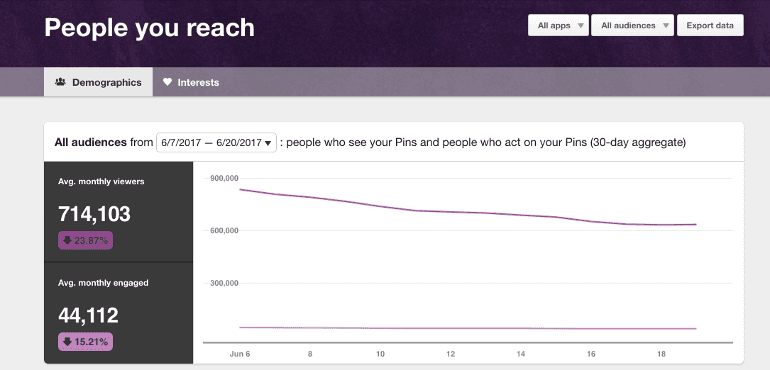Switch to the Interests tab
The height and width of the screenshot is (370, 770).
191,82
